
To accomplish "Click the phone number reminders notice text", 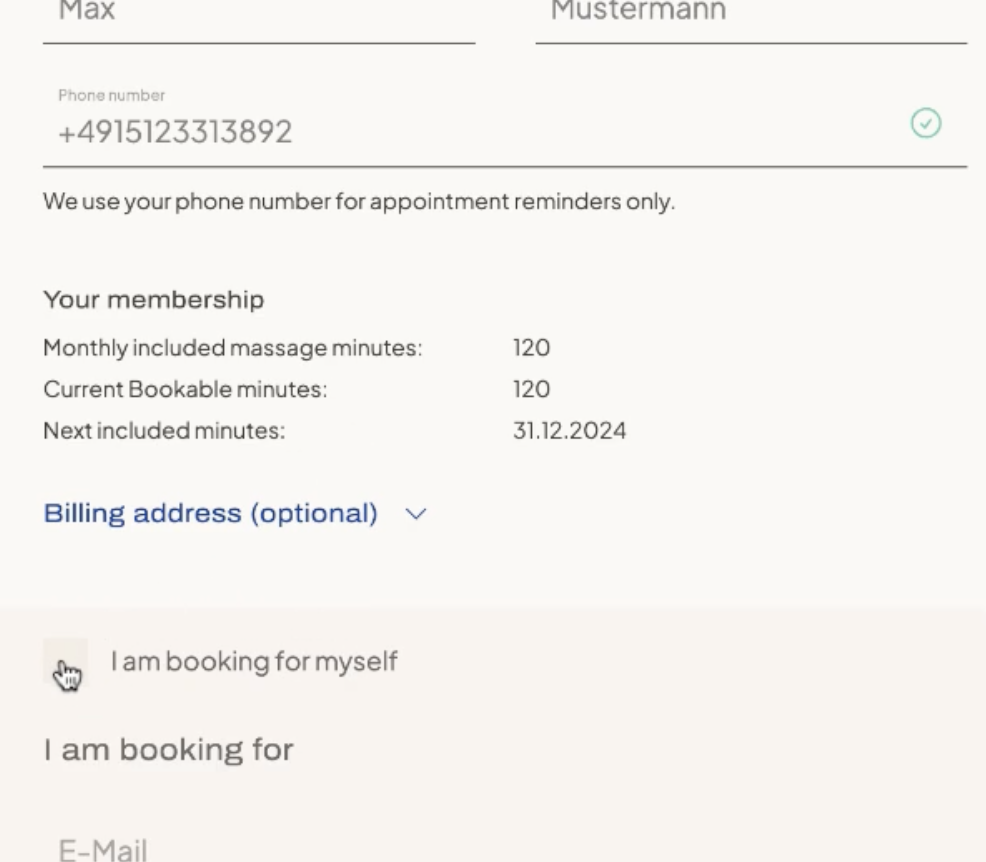I will point(359,202).
